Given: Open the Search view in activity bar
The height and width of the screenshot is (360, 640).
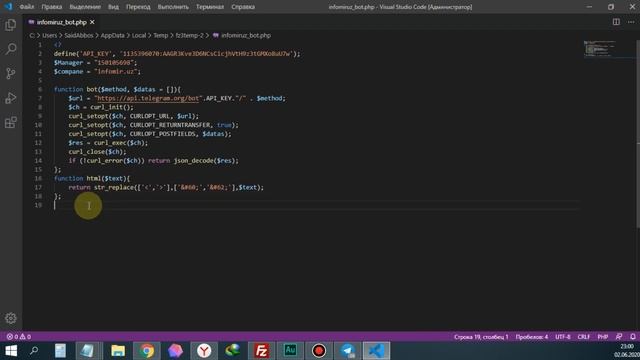Looking at the screenshot, I should click(11, 49).
